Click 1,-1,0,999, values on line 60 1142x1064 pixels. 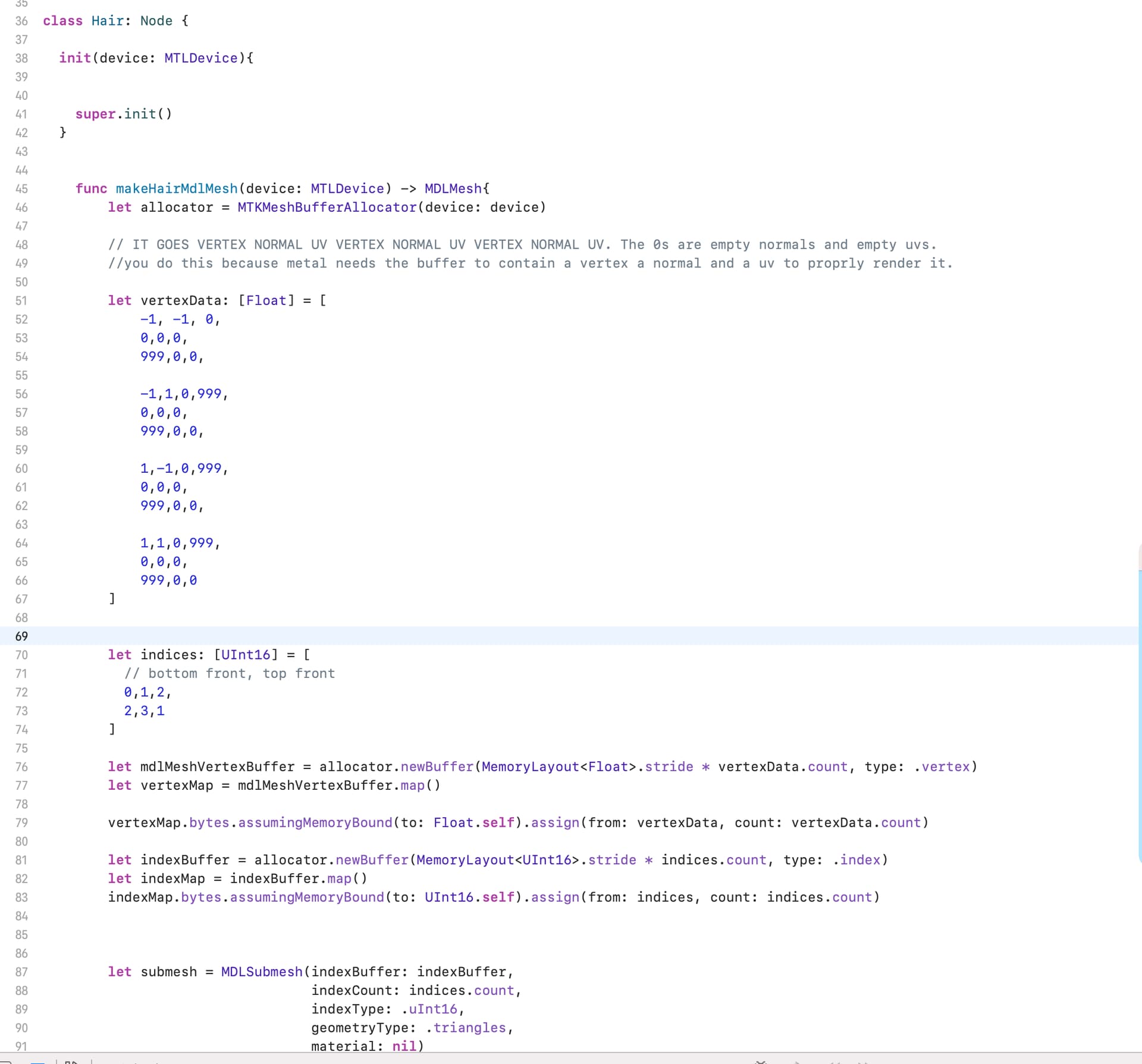[x=184, y=469]
